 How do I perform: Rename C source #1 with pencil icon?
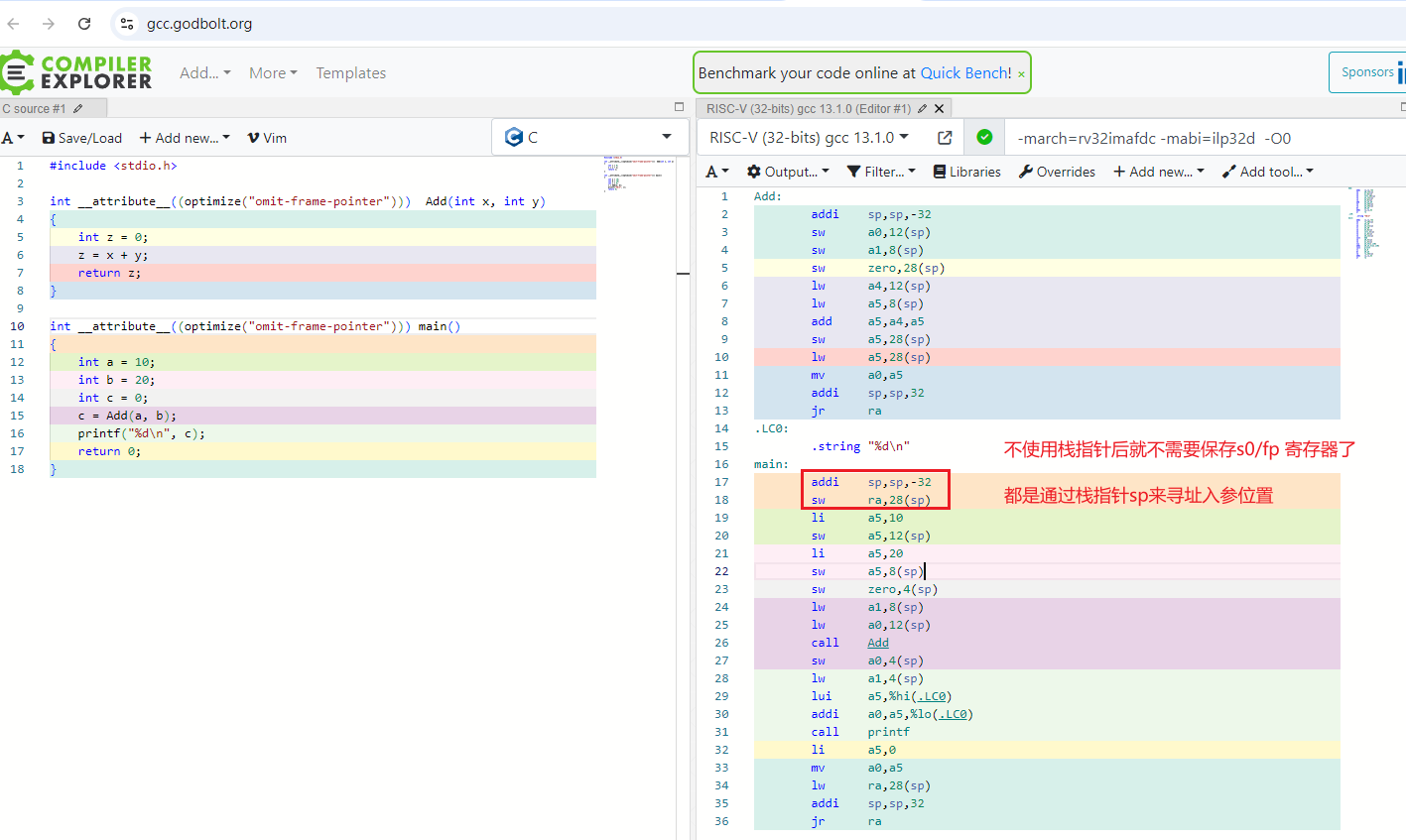(78, 109)
